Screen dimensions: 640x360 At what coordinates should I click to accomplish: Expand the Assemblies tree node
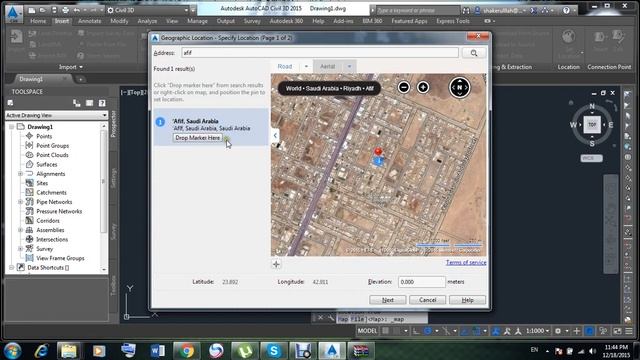(x=20, y=230)
